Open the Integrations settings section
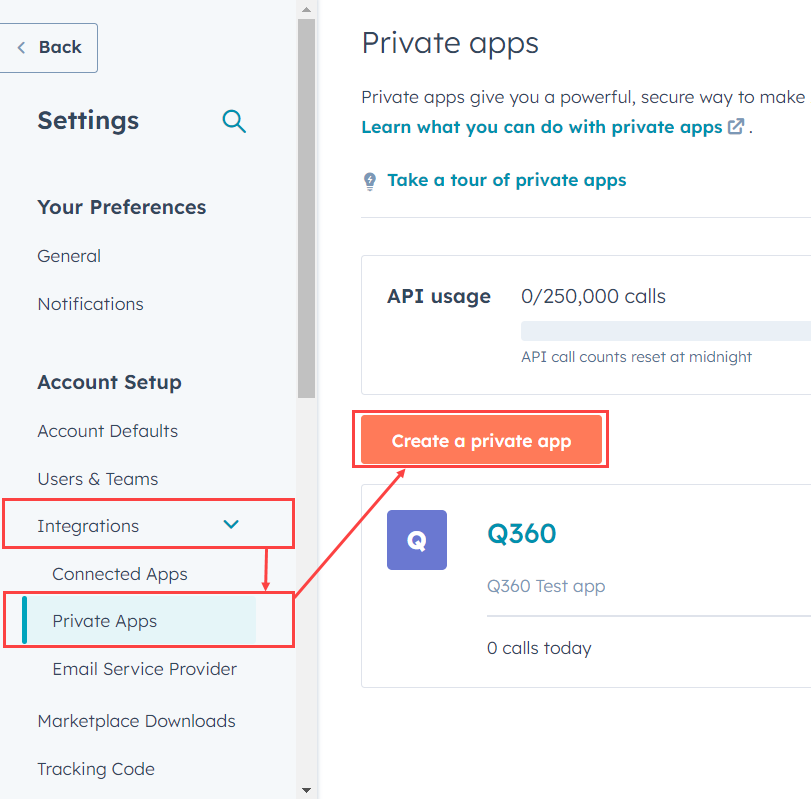Image resolution: width=811 pixels, height=799 pixels. pos(88,526)
